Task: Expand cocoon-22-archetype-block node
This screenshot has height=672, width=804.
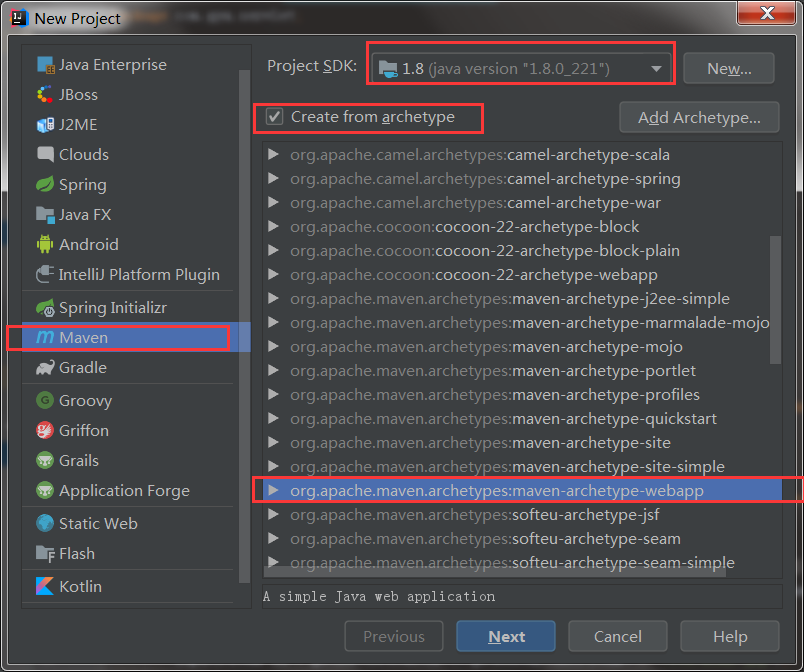Action: (273, 227)
